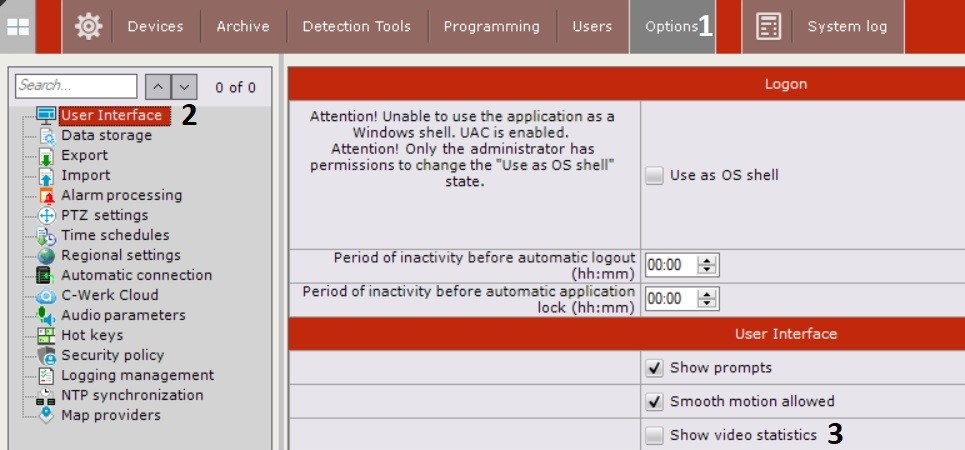965x450 pixels.
Task: Decrease application lock time with down arrow
Action: coord(708,303)
